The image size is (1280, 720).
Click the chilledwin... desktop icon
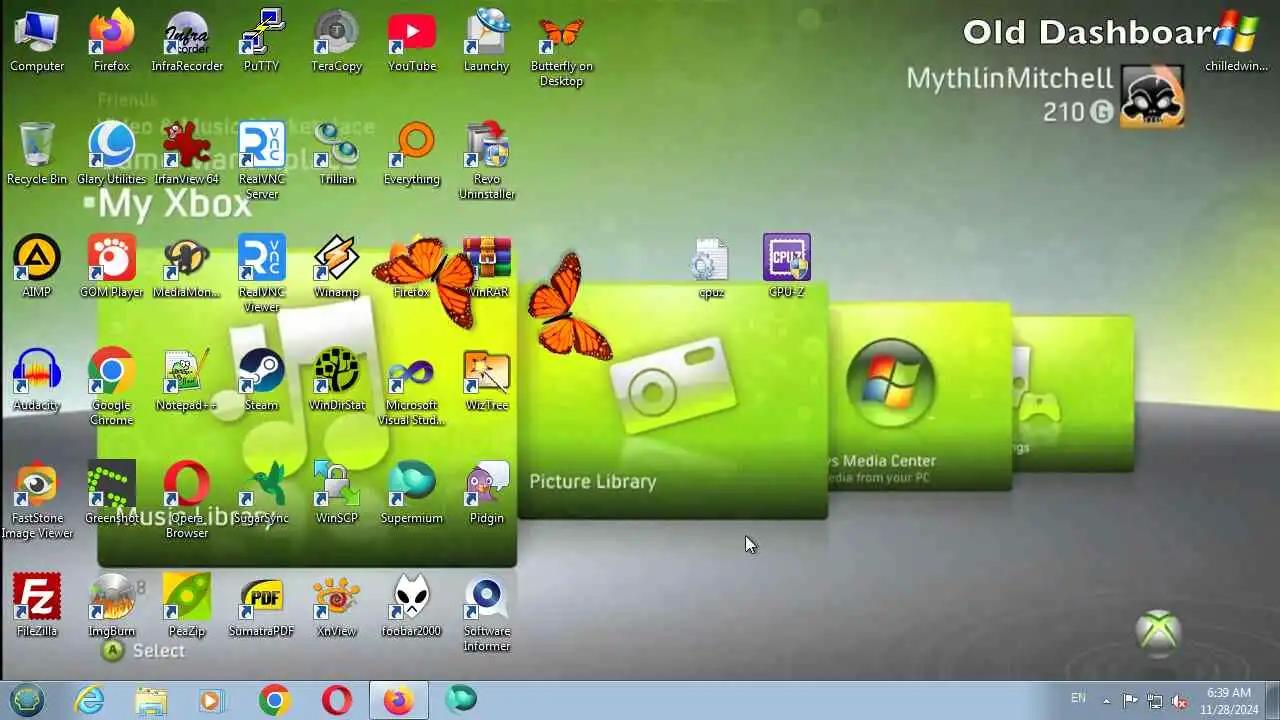point(1236,42)
